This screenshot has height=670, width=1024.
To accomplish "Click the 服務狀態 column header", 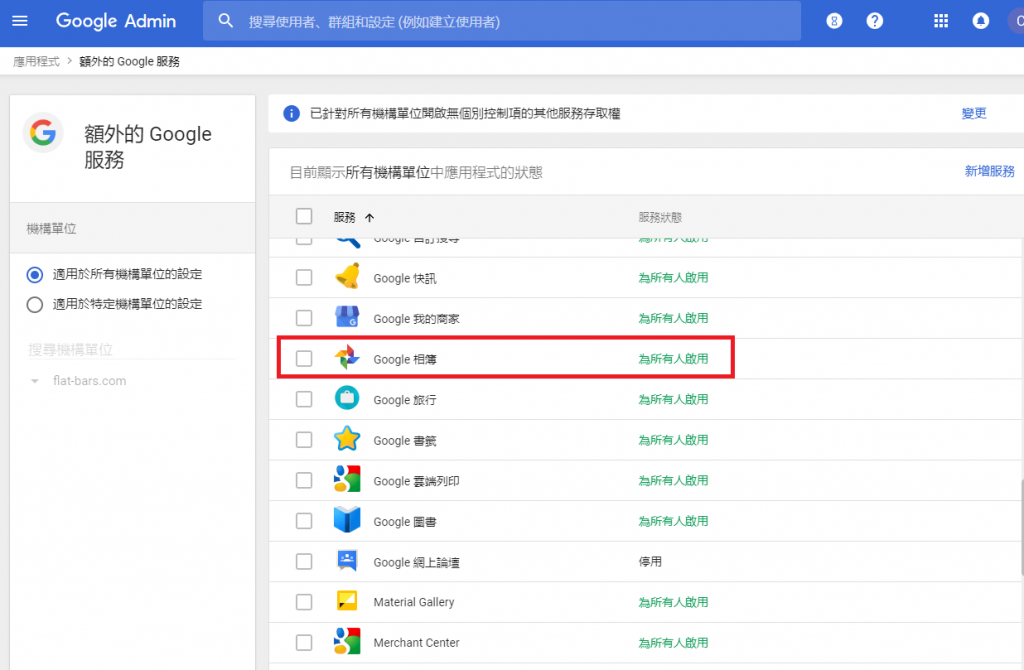I will click(x=660, y=217).
